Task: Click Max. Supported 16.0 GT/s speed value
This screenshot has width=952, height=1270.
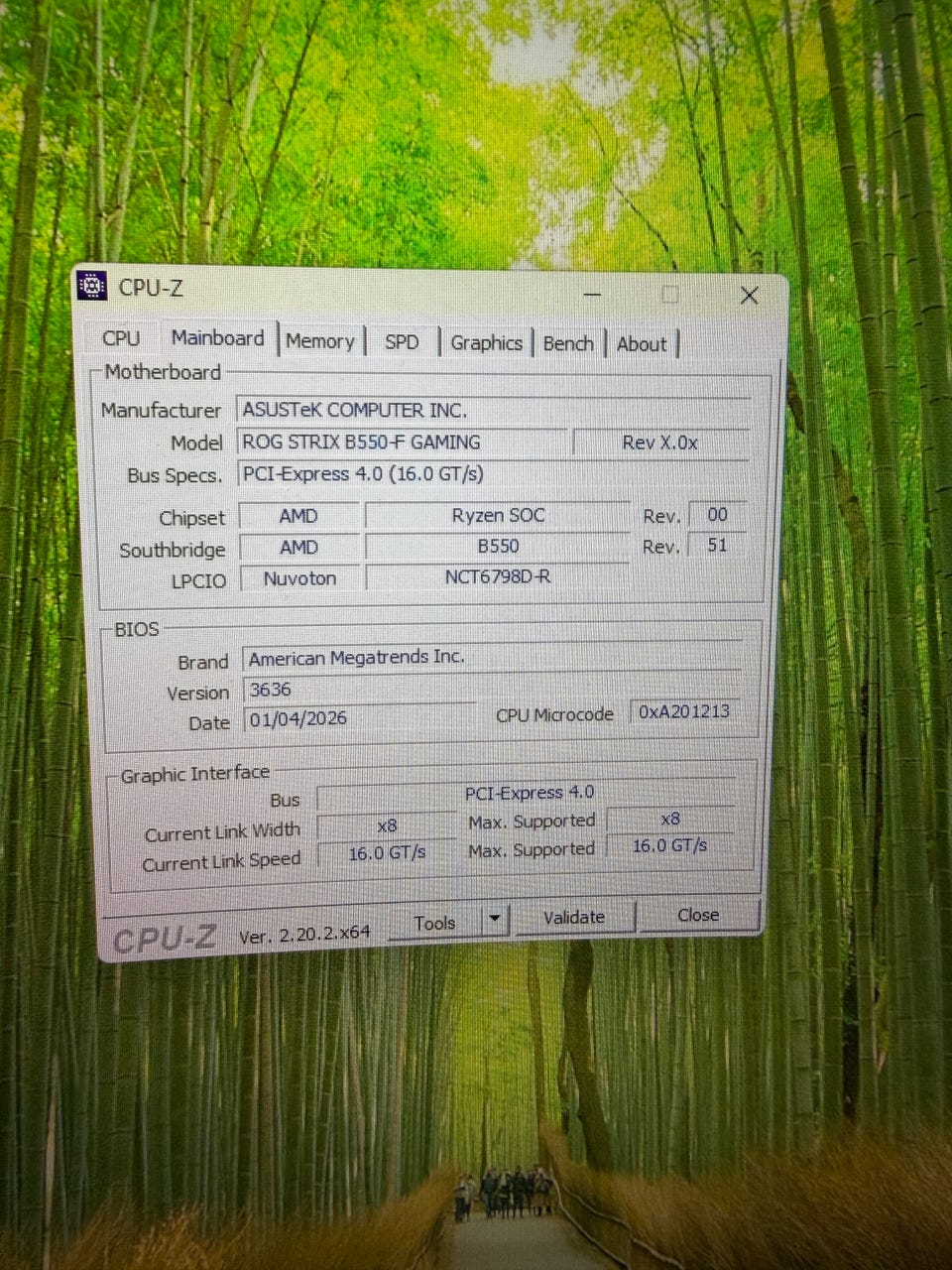Action: [671, 845]
